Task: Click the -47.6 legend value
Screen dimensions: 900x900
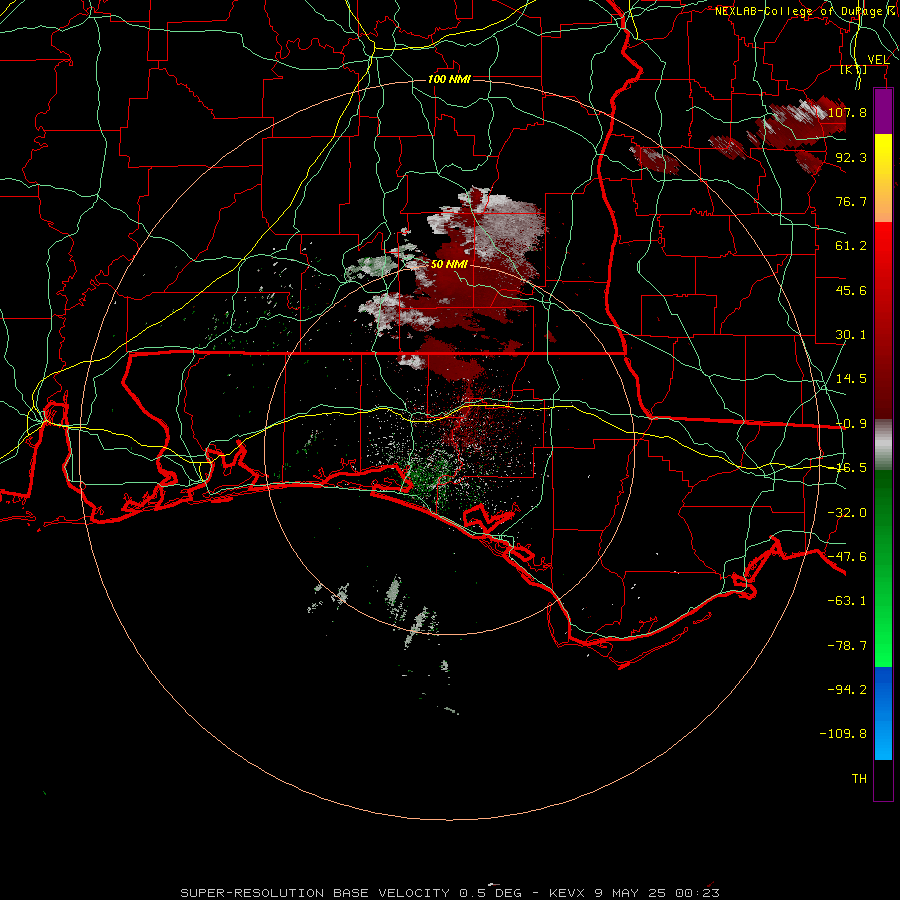Action: pyautogui.click(x=847, y=557)
